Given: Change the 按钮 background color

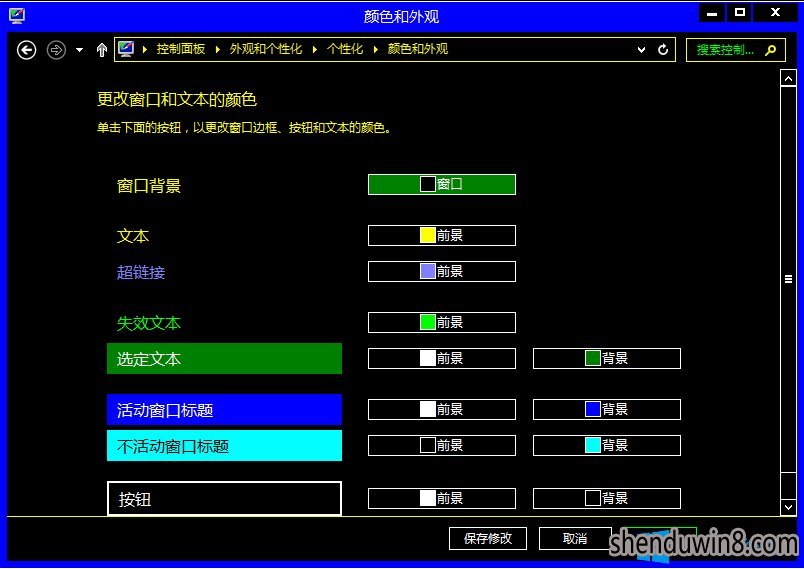Looking at the screenshot, I should (x=607, y=498).
